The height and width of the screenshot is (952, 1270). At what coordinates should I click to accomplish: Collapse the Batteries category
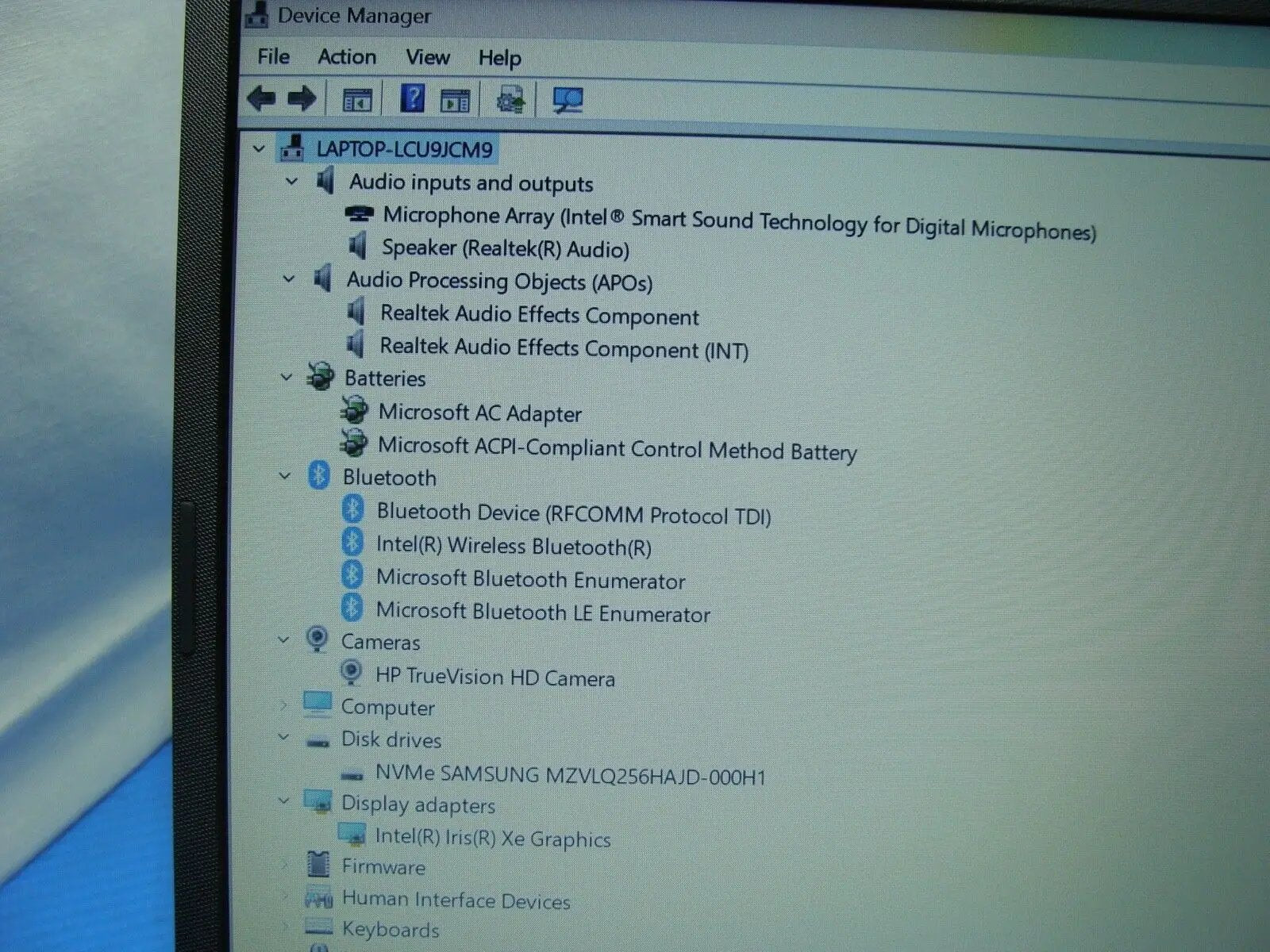click(x=287, y=377)
